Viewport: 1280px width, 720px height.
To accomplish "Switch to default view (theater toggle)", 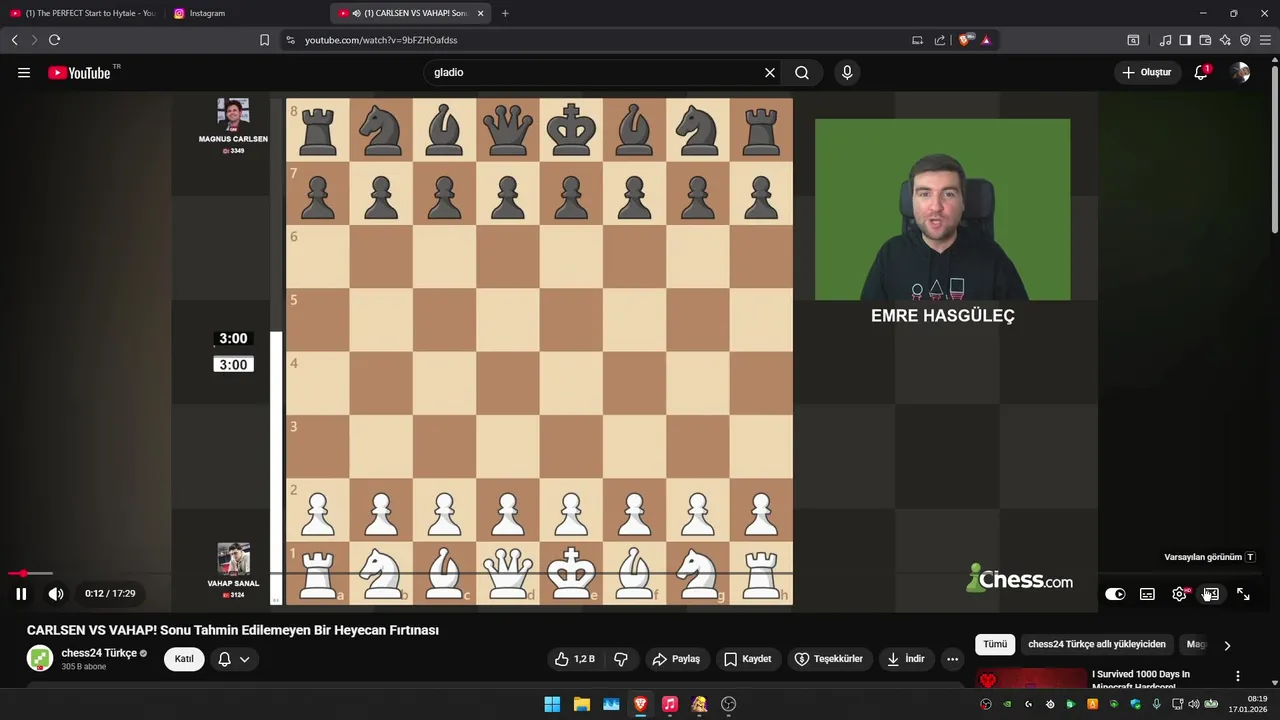I will pos(1211,594).
